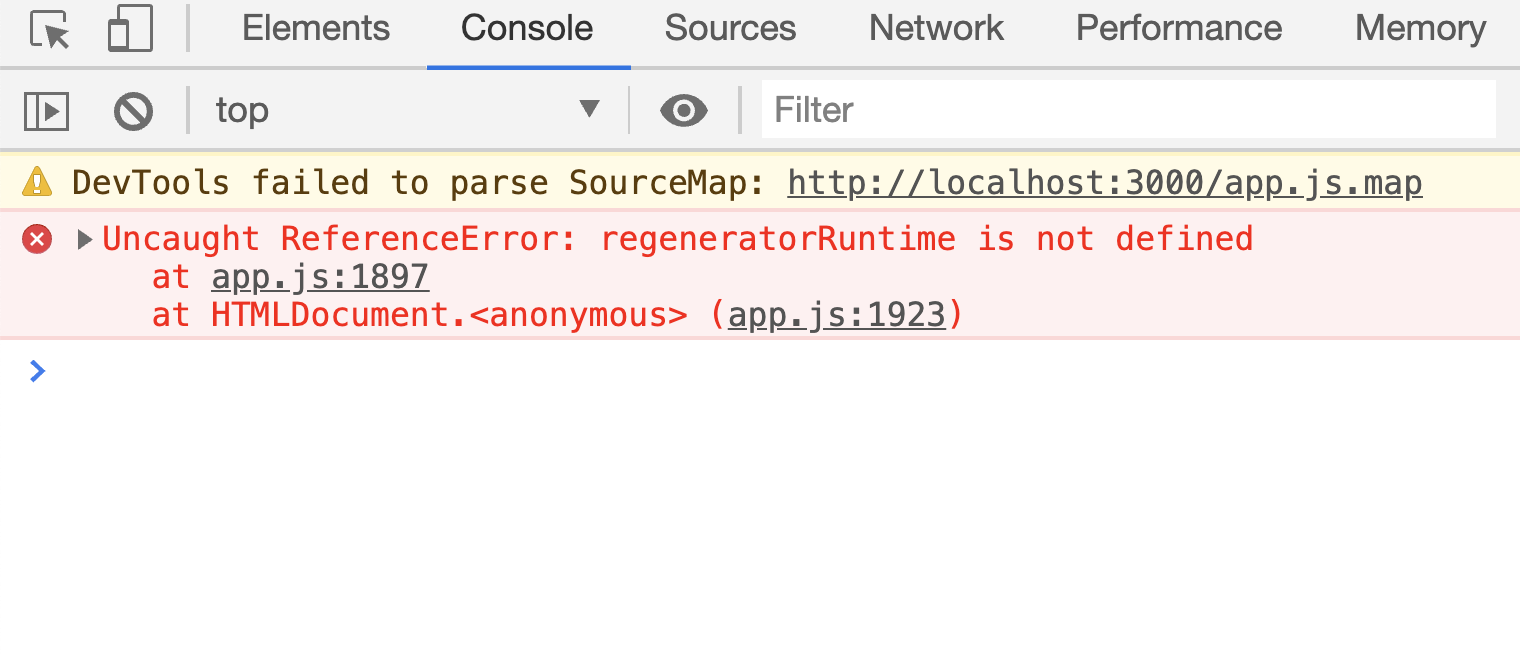Click the red error circle icon
Viewport: 1520px width, 660px height.
click(x=37, y=240)
